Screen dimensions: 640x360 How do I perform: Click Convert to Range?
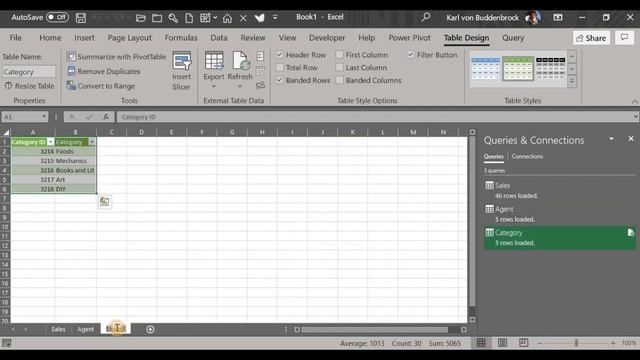101,86
